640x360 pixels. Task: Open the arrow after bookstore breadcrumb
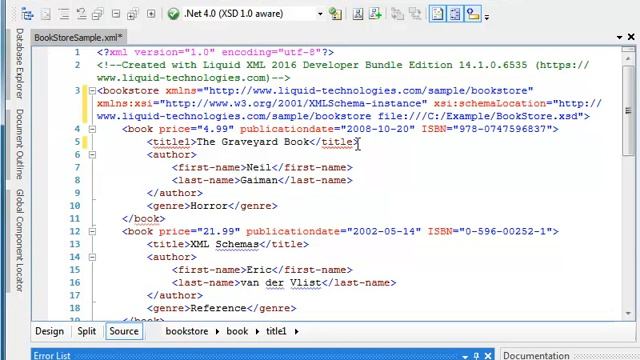pyautogui.click(x=217, y=331)
